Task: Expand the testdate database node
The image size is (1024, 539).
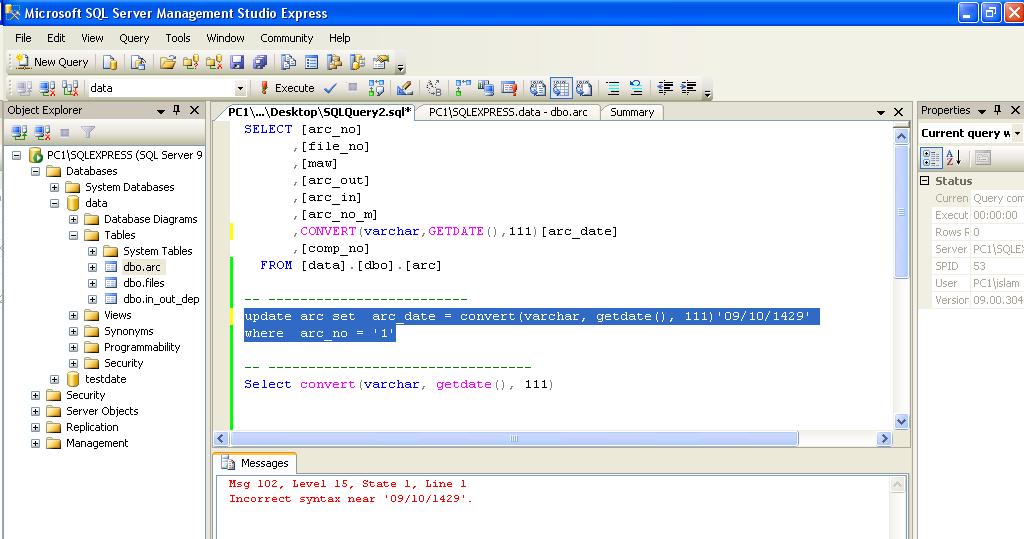Action: click(x=54, y=379)
